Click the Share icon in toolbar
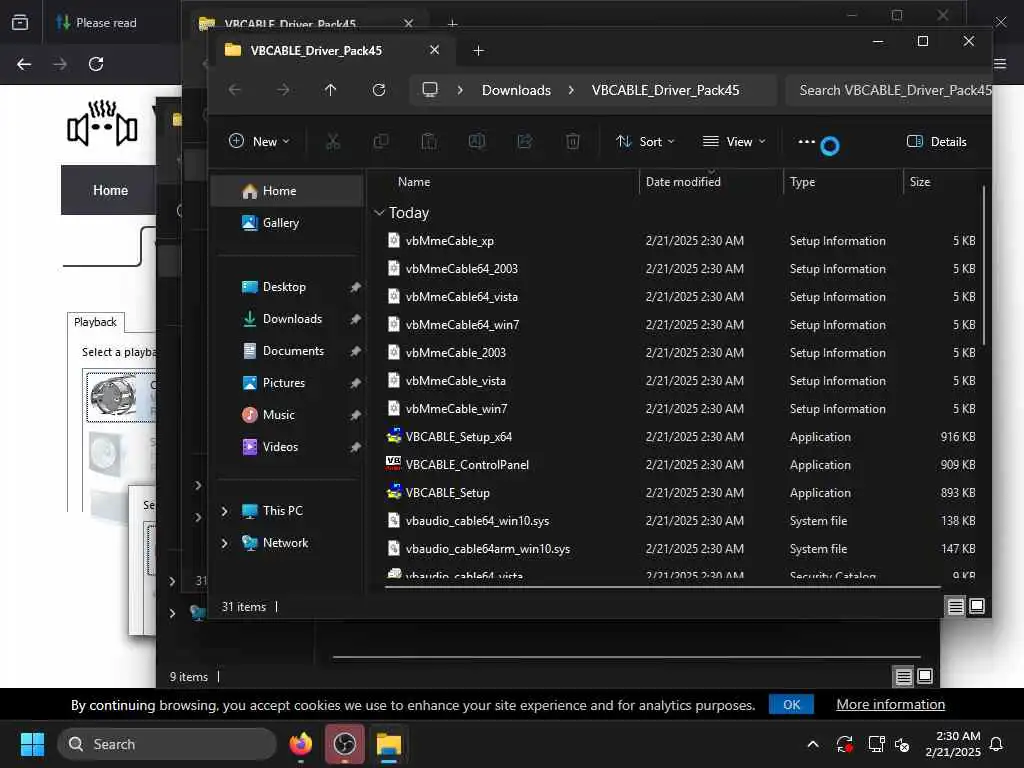The width and height of the screenshot is (1024, 768). [x=525, y=141]
